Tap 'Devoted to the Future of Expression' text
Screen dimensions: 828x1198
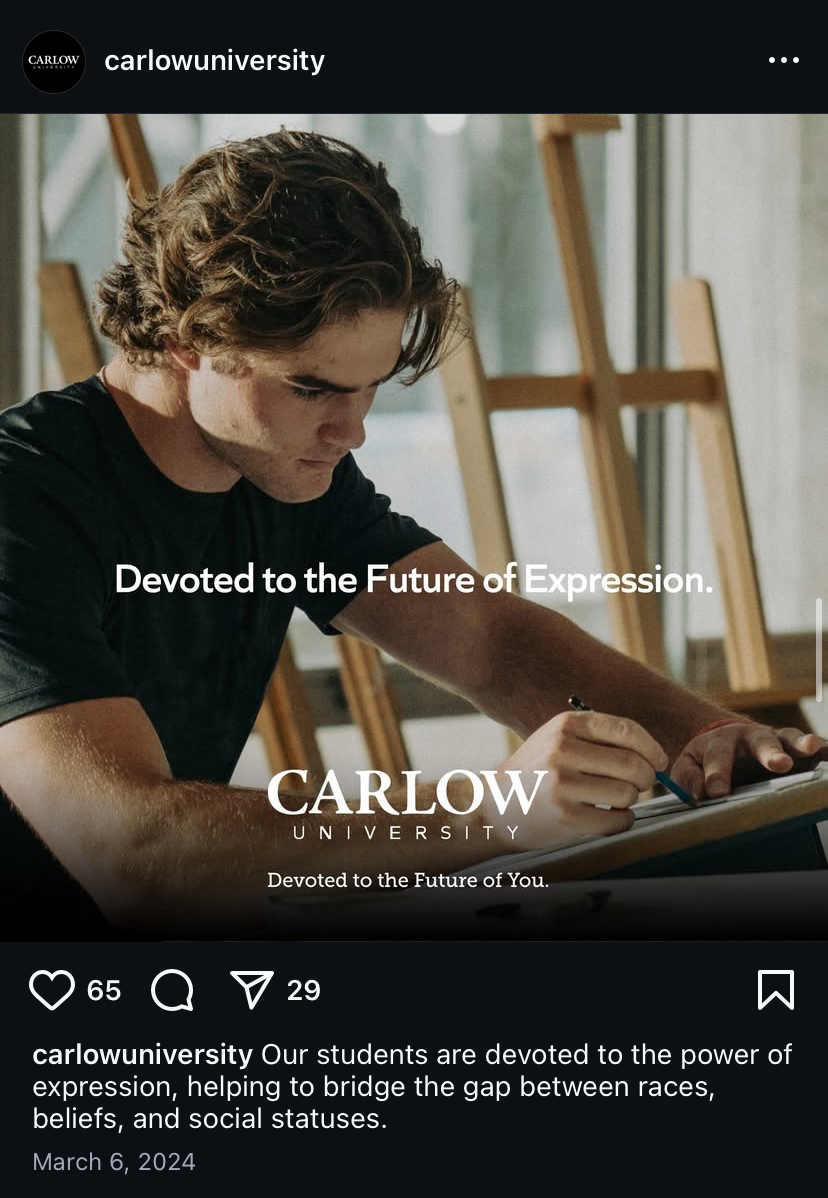[x=413, y=581]
